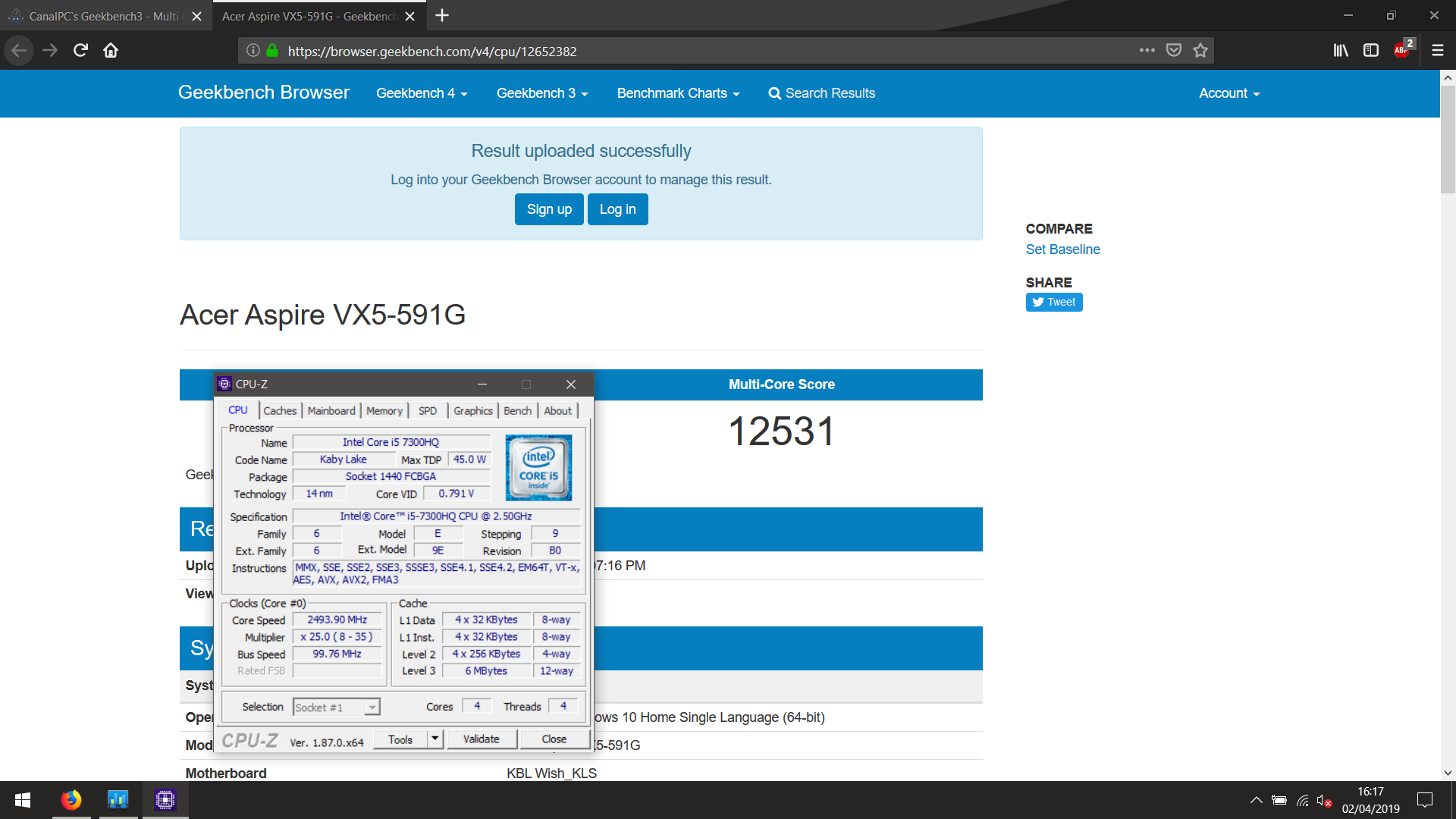1456x819 pixels.
Task: Show hidden system tray icons
Action: click(x=1257, y=800)
